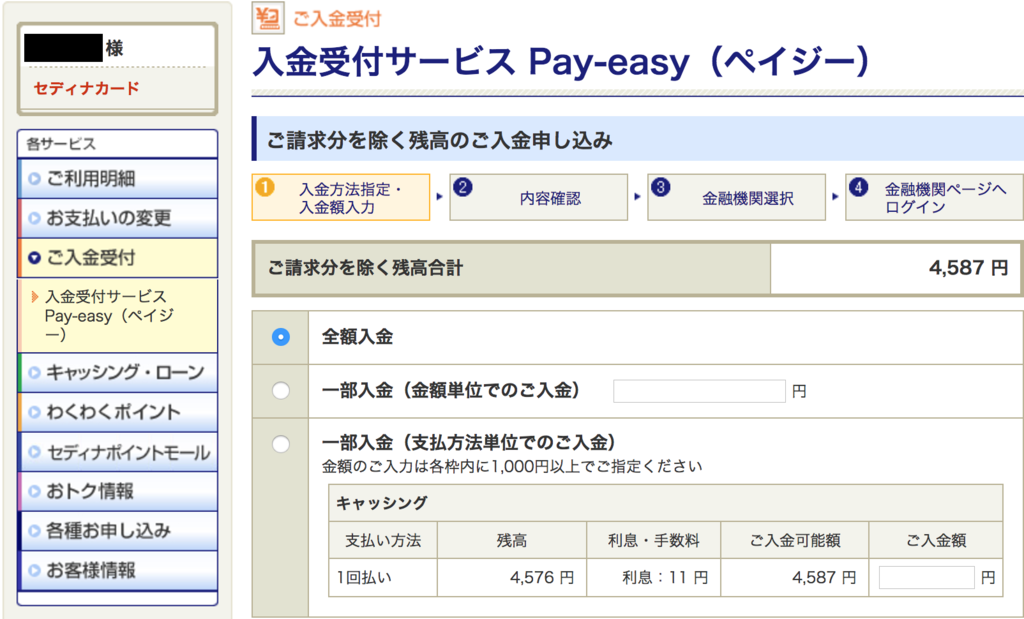The height and width of the screenshot is (619, 1024).
Task: Click arrow bullet icon next to わくわくポイント
Action: tap(35, 413)
